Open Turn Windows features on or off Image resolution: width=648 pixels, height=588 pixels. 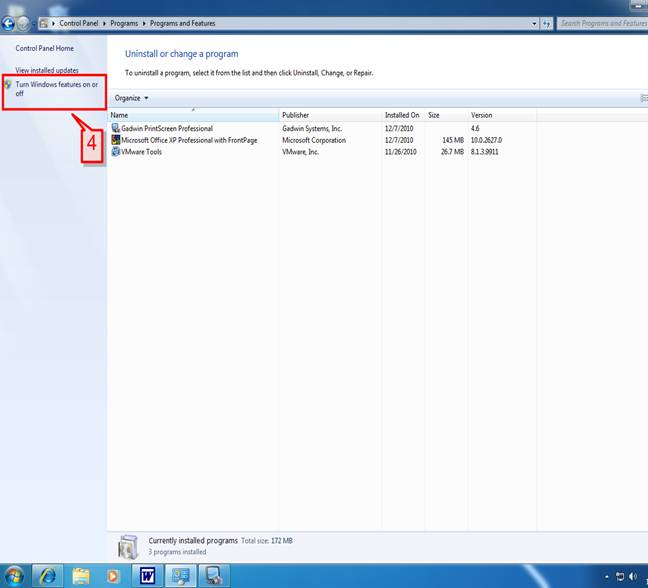click(x=57, y=89)
